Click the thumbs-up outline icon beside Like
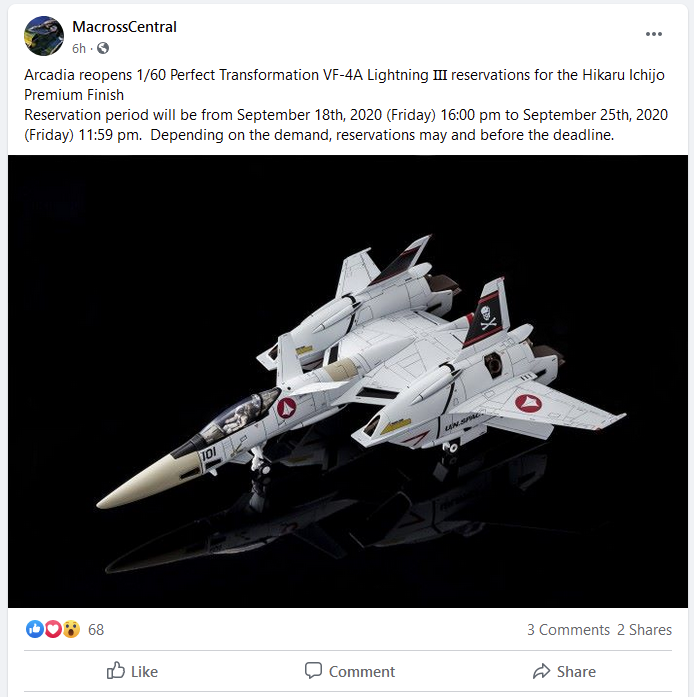The image size is (694, 697). tap(116, 670)
